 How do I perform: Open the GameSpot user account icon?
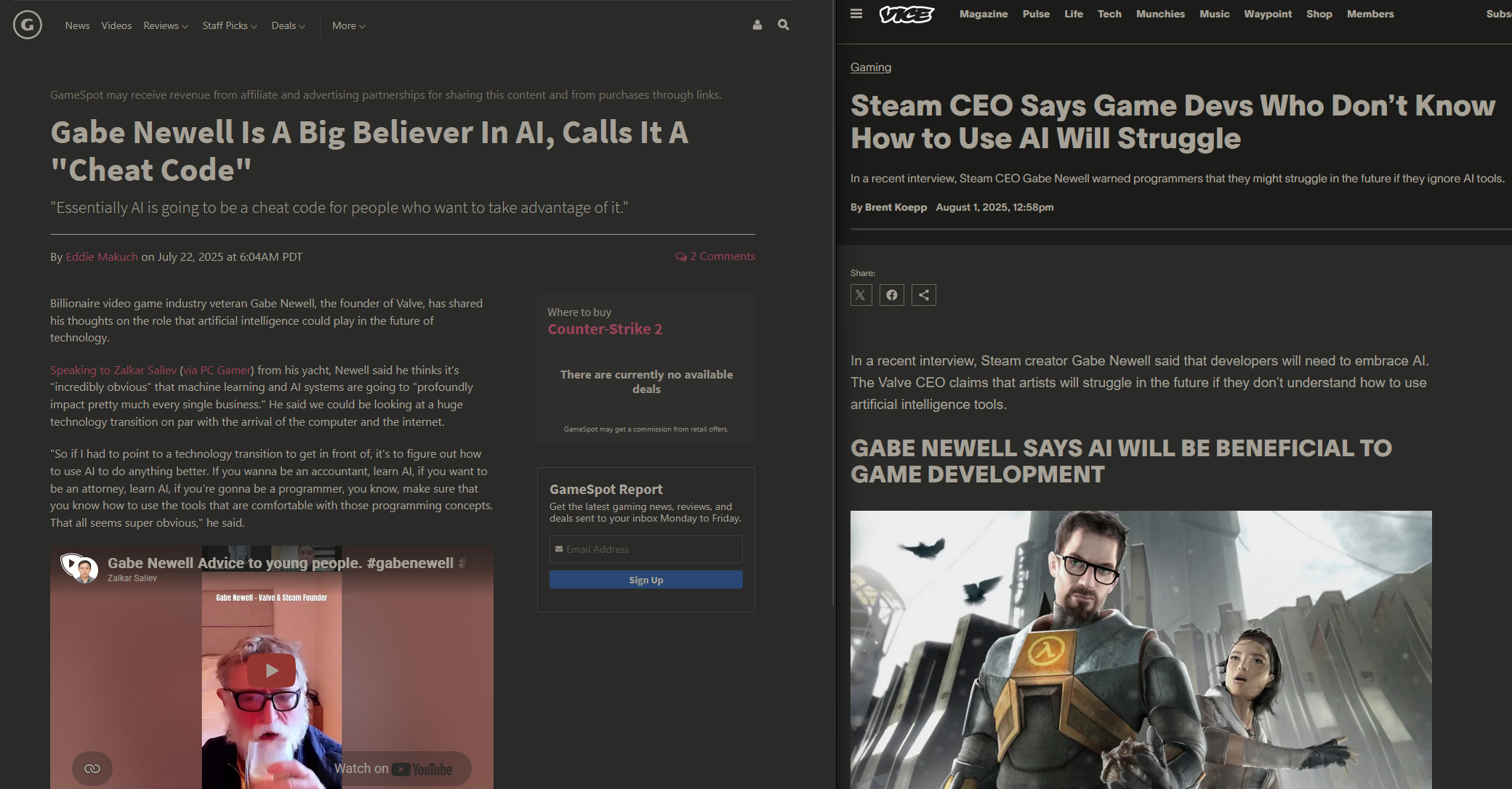pyautogui.click(x=757, y=25)
